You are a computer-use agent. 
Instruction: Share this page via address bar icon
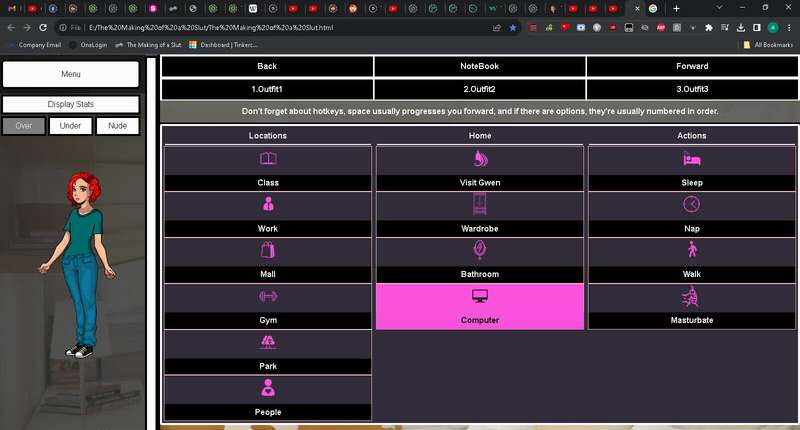[496, 28]
